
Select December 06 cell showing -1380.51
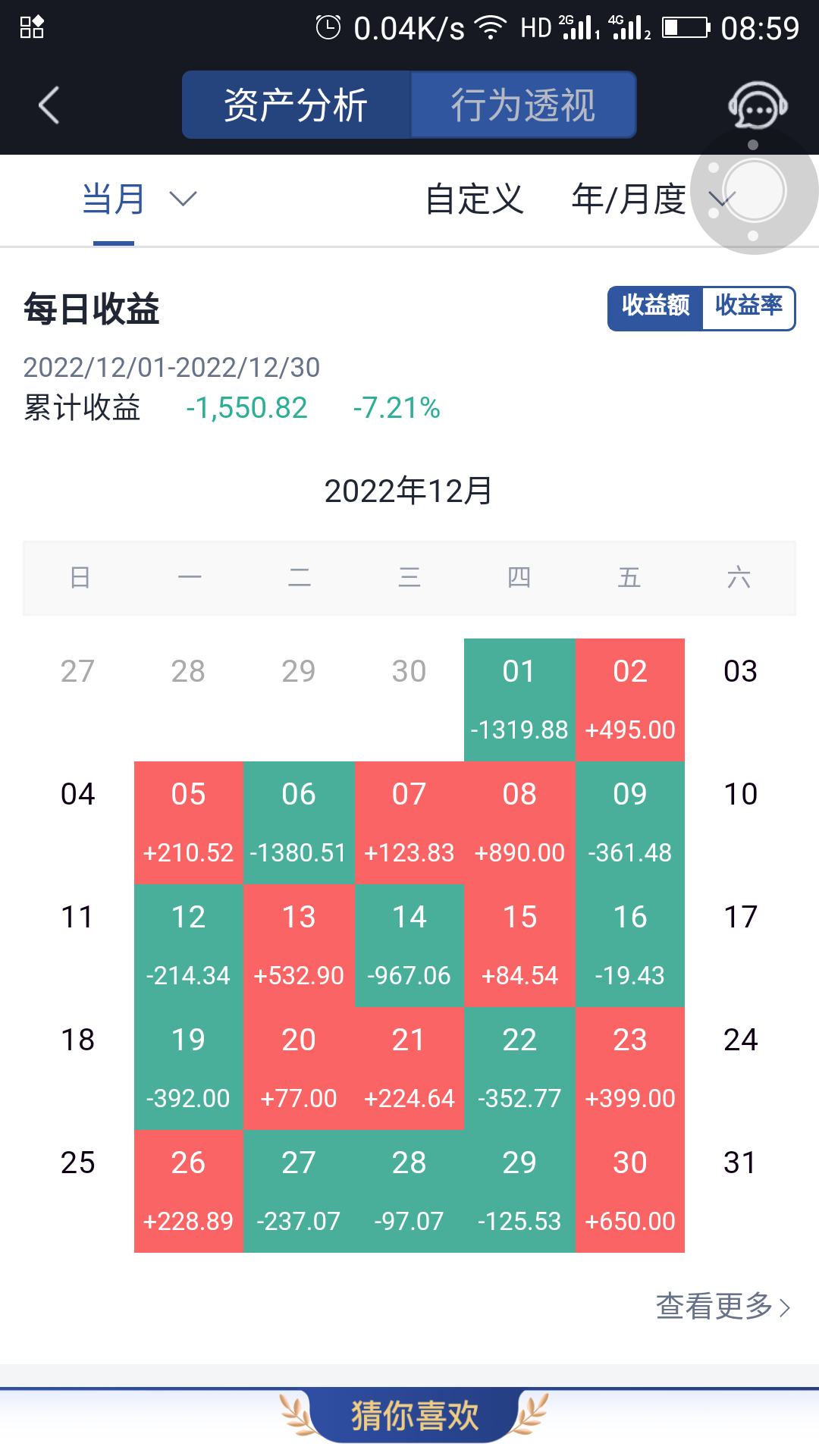[x=299, y=822]
